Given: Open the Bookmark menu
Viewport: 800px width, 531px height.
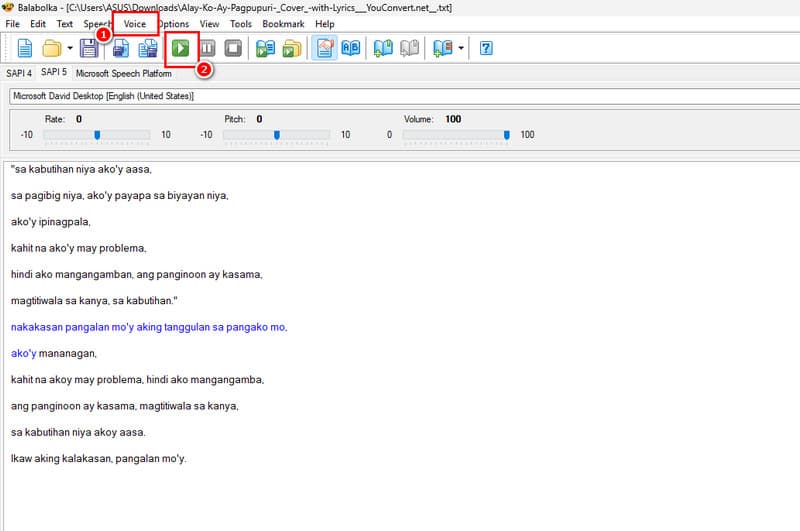Looking at the screenshot, I should (x=283, y=23).
